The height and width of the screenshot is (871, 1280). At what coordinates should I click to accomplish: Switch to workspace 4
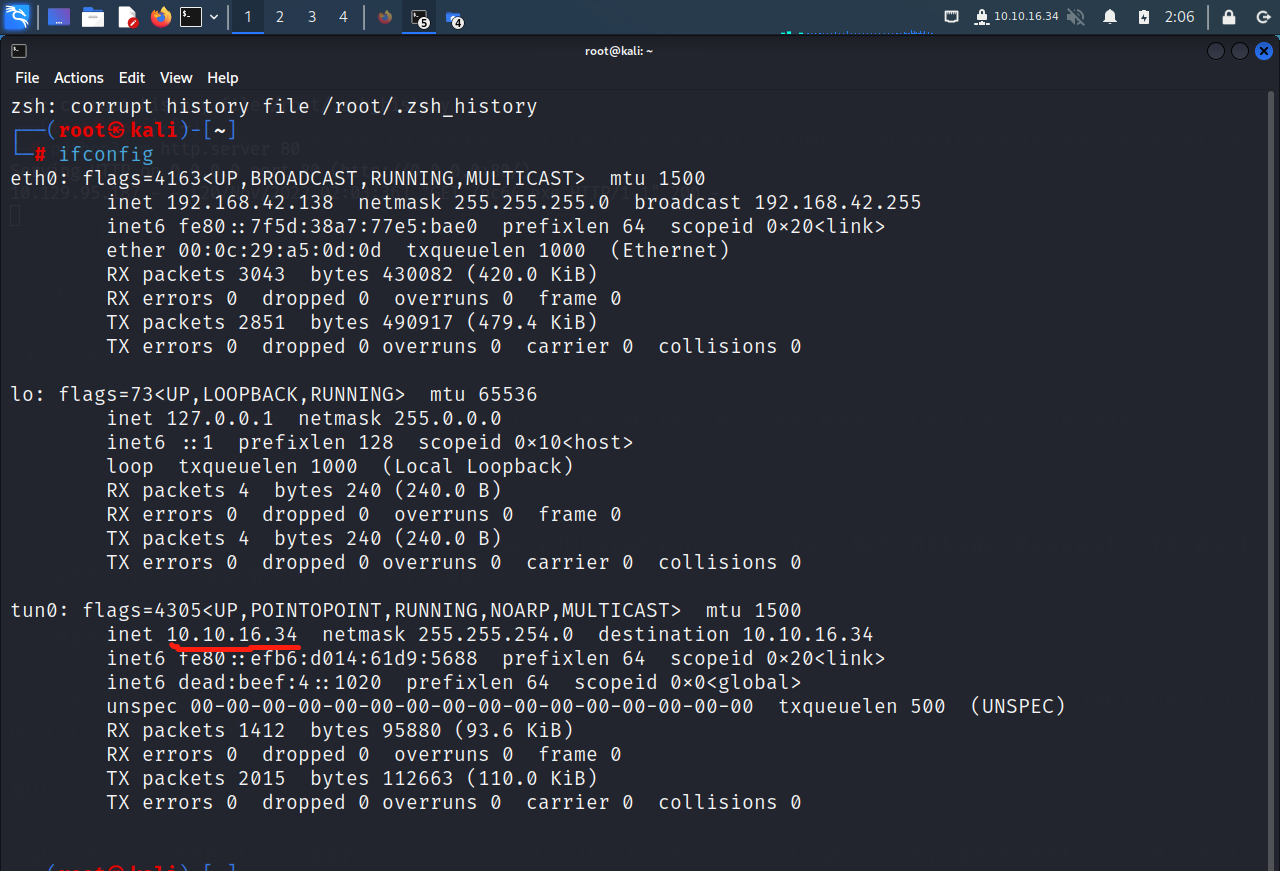(x=343, y=17)
